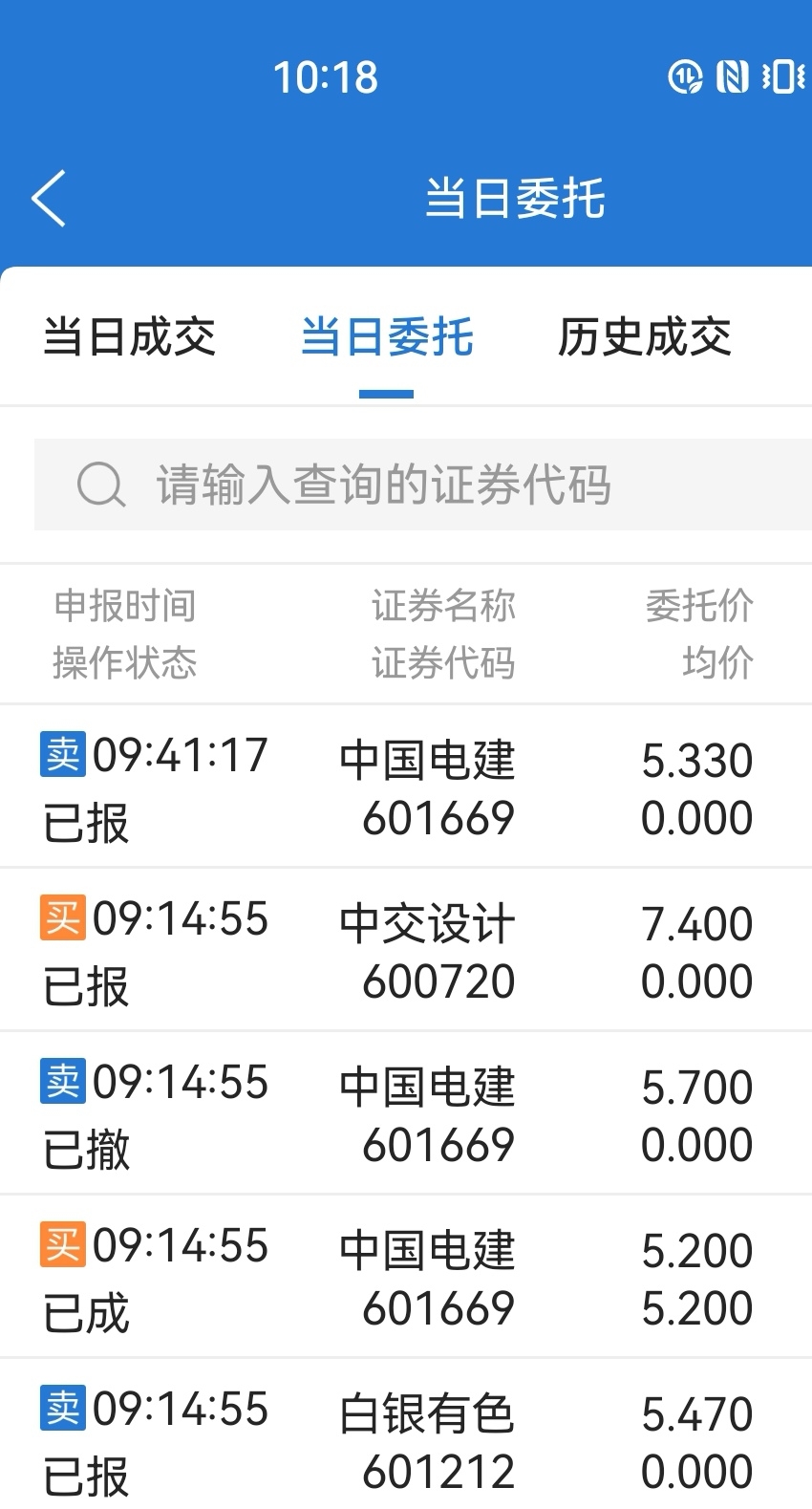Focus the 请输入查询的证券代码 search field
The width and height of the screenshot is (812, 1509).
[423, 485]
